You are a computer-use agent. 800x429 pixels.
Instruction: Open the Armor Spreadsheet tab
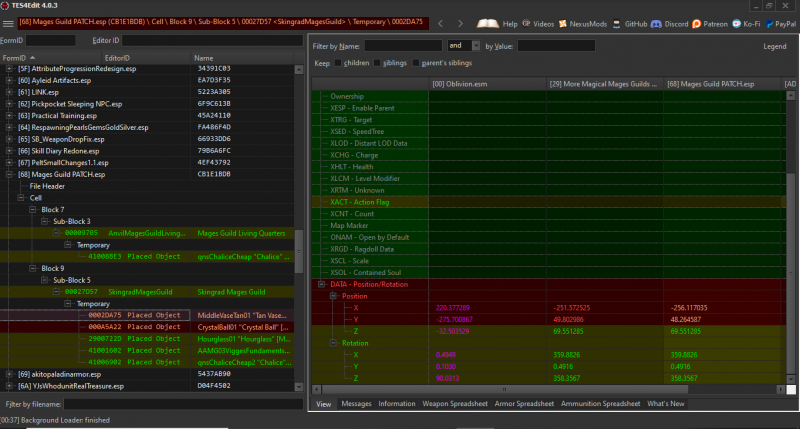[524, 403]
